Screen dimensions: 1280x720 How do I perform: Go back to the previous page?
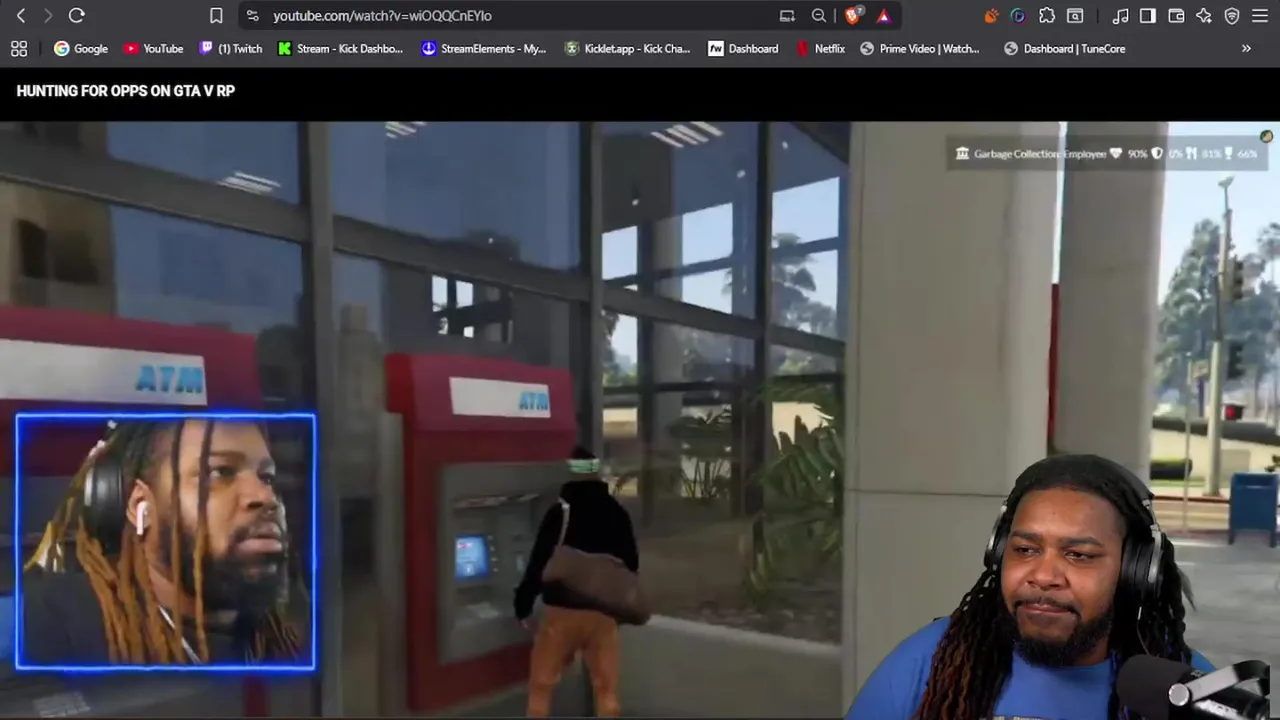[x=21, y=15]
